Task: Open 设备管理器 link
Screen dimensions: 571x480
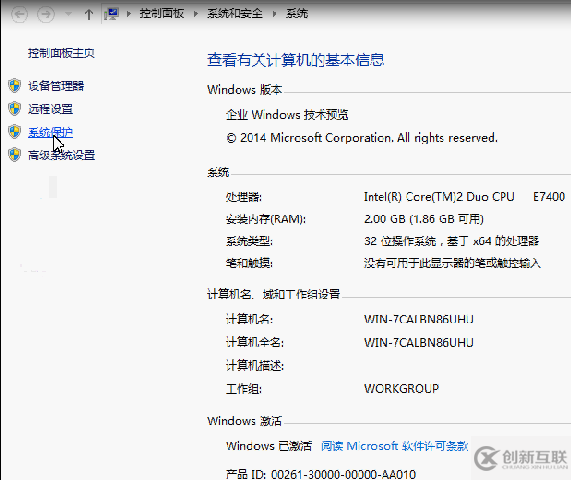Action: 56,86
